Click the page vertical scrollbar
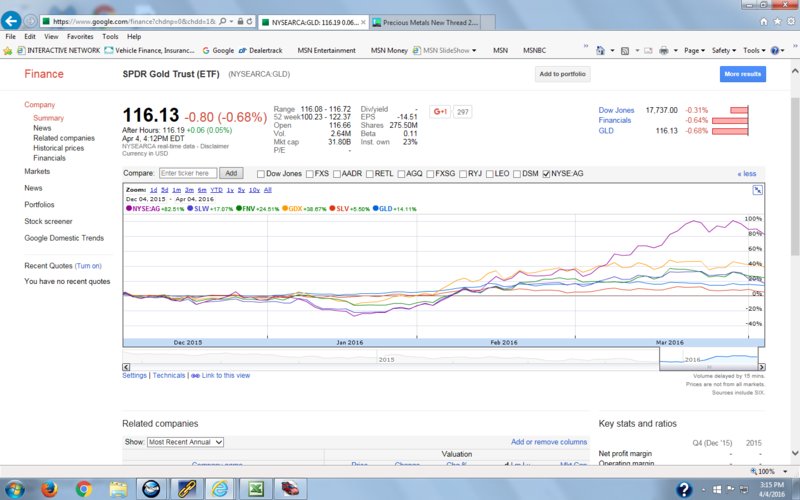 click(x=795, y=176)
